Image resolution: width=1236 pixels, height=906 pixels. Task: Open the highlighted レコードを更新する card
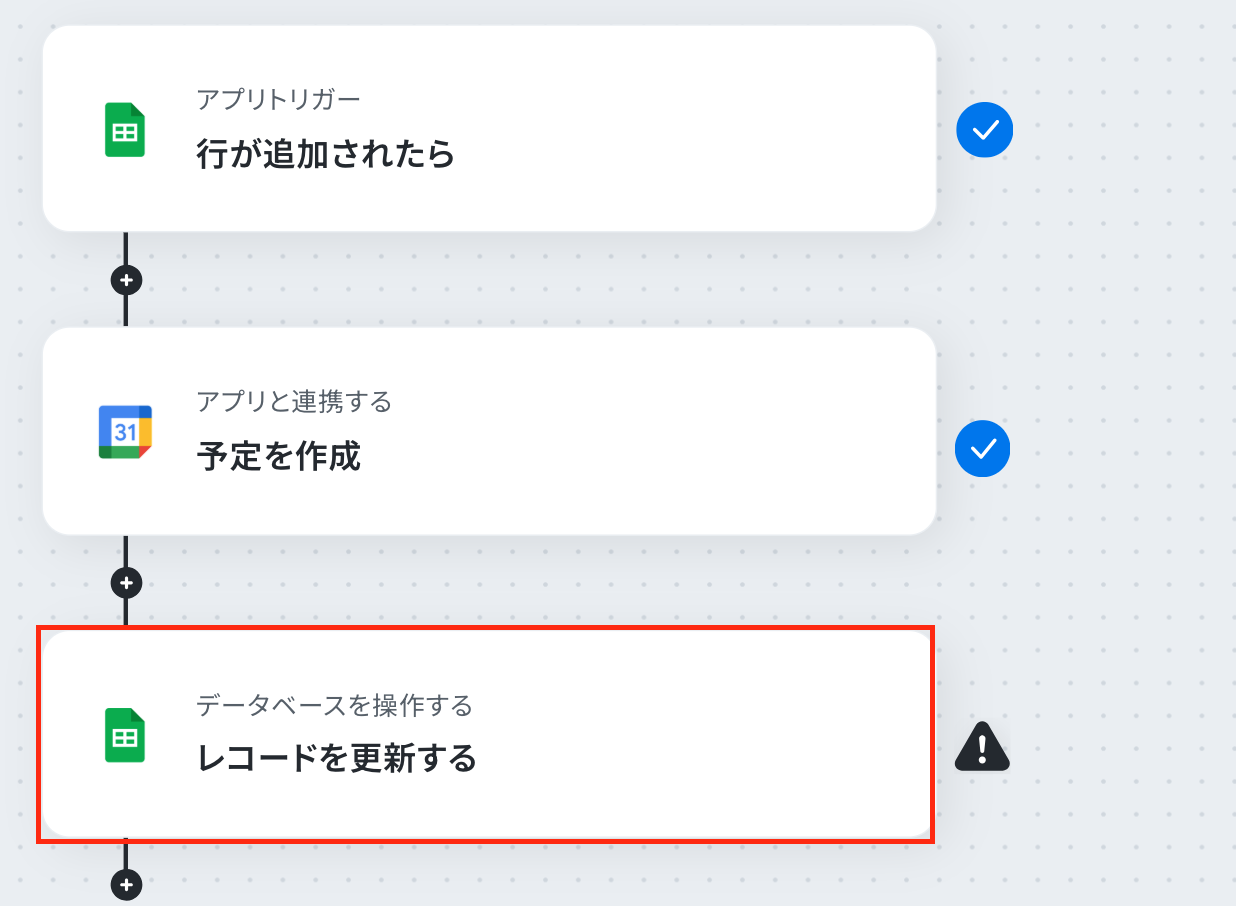pos(487,735)
